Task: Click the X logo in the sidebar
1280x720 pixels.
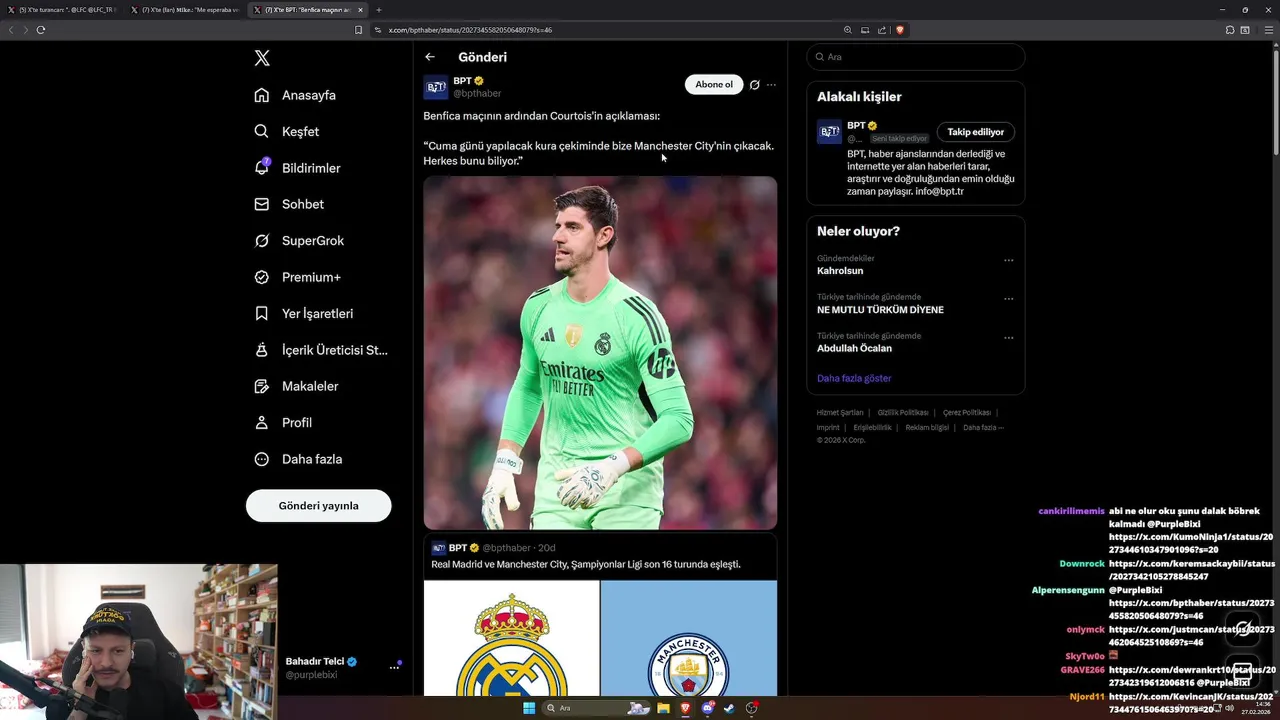Action: (x=262, y=58)
